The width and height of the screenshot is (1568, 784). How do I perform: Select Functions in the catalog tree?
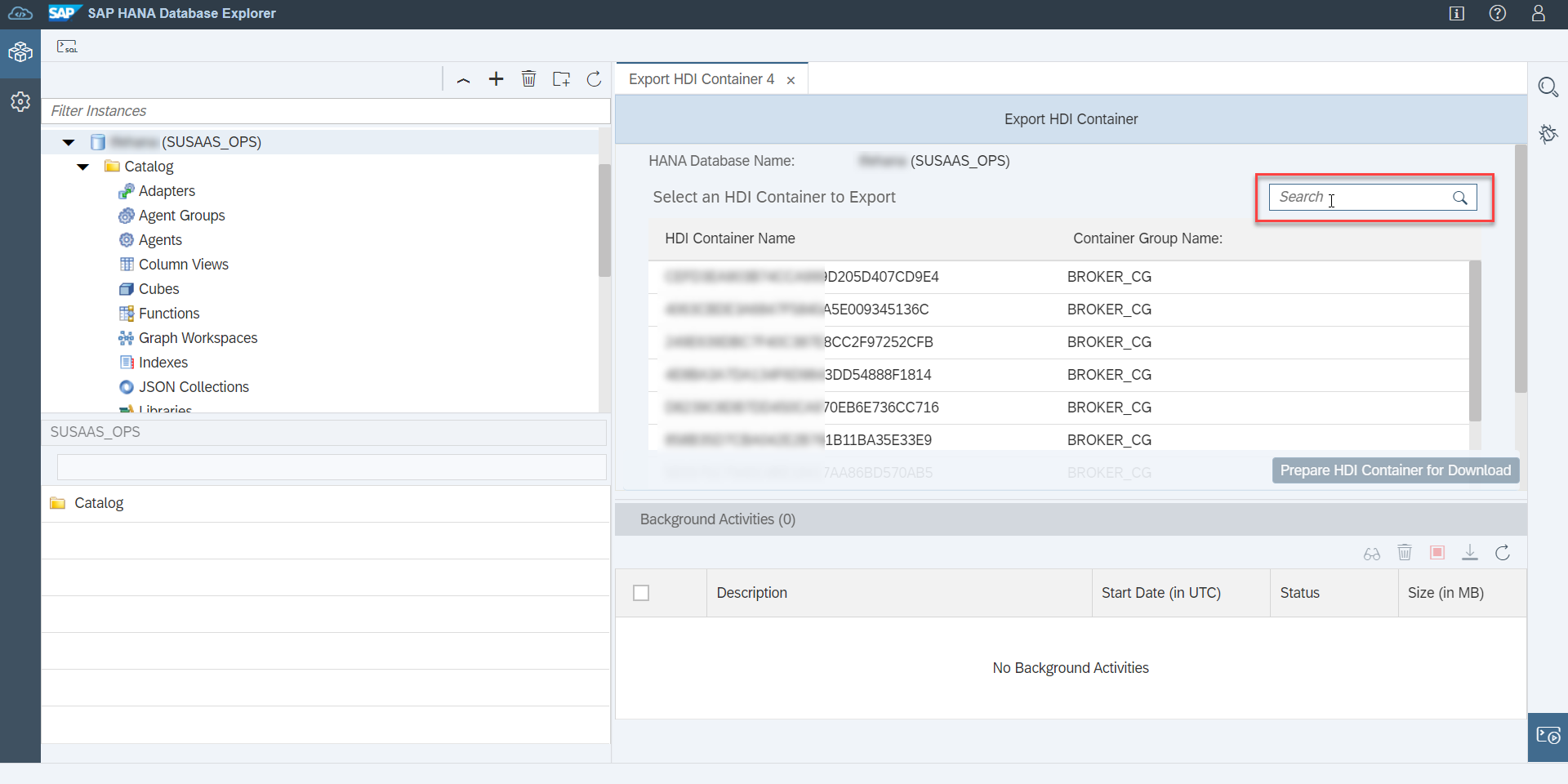click(169, 314)
